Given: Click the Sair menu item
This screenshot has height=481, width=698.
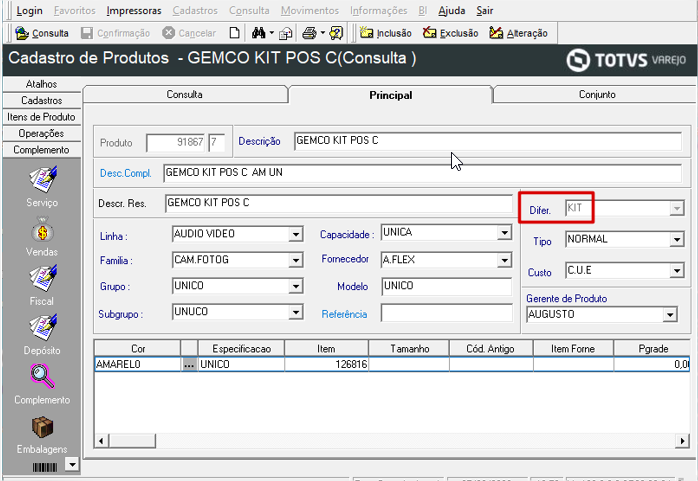Looking at the screenshot, I should [485, 10].
